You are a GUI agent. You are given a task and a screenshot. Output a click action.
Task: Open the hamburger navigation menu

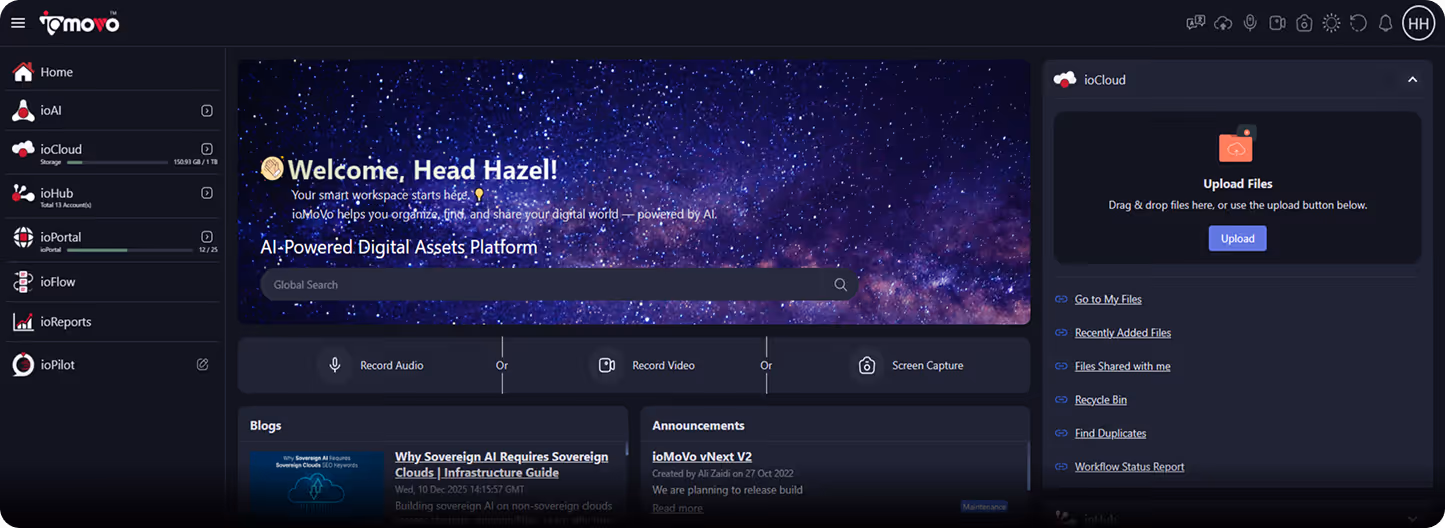click(18, 23)
